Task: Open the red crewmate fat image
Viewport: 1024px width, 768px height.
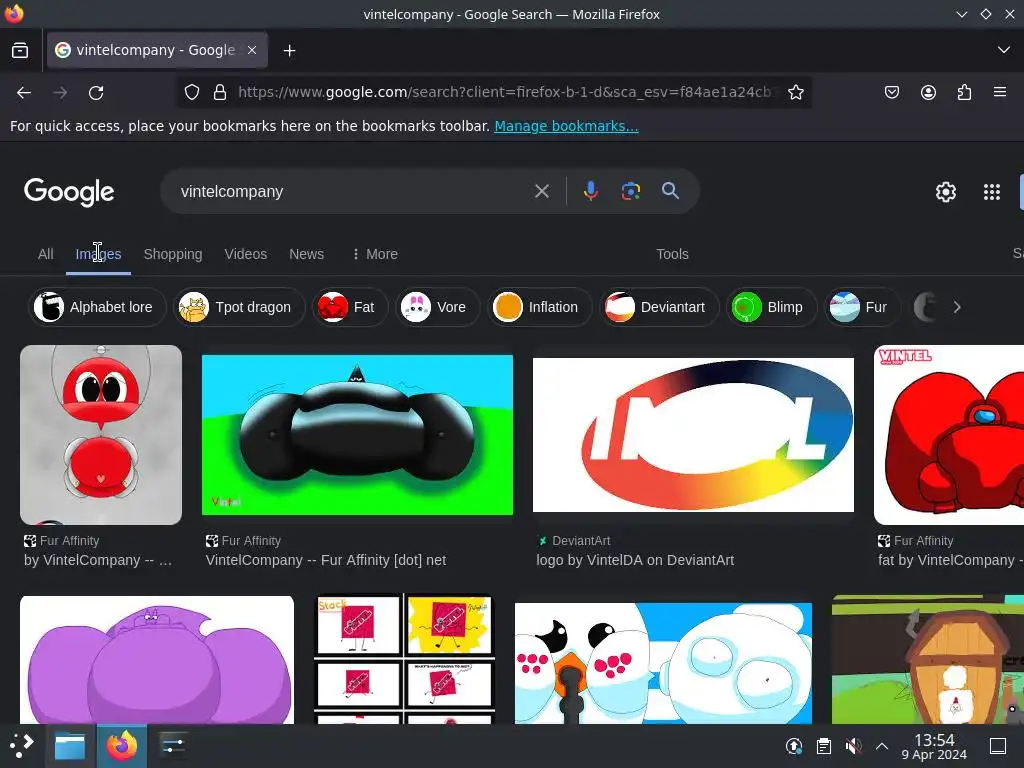Action: coord(949,435)
